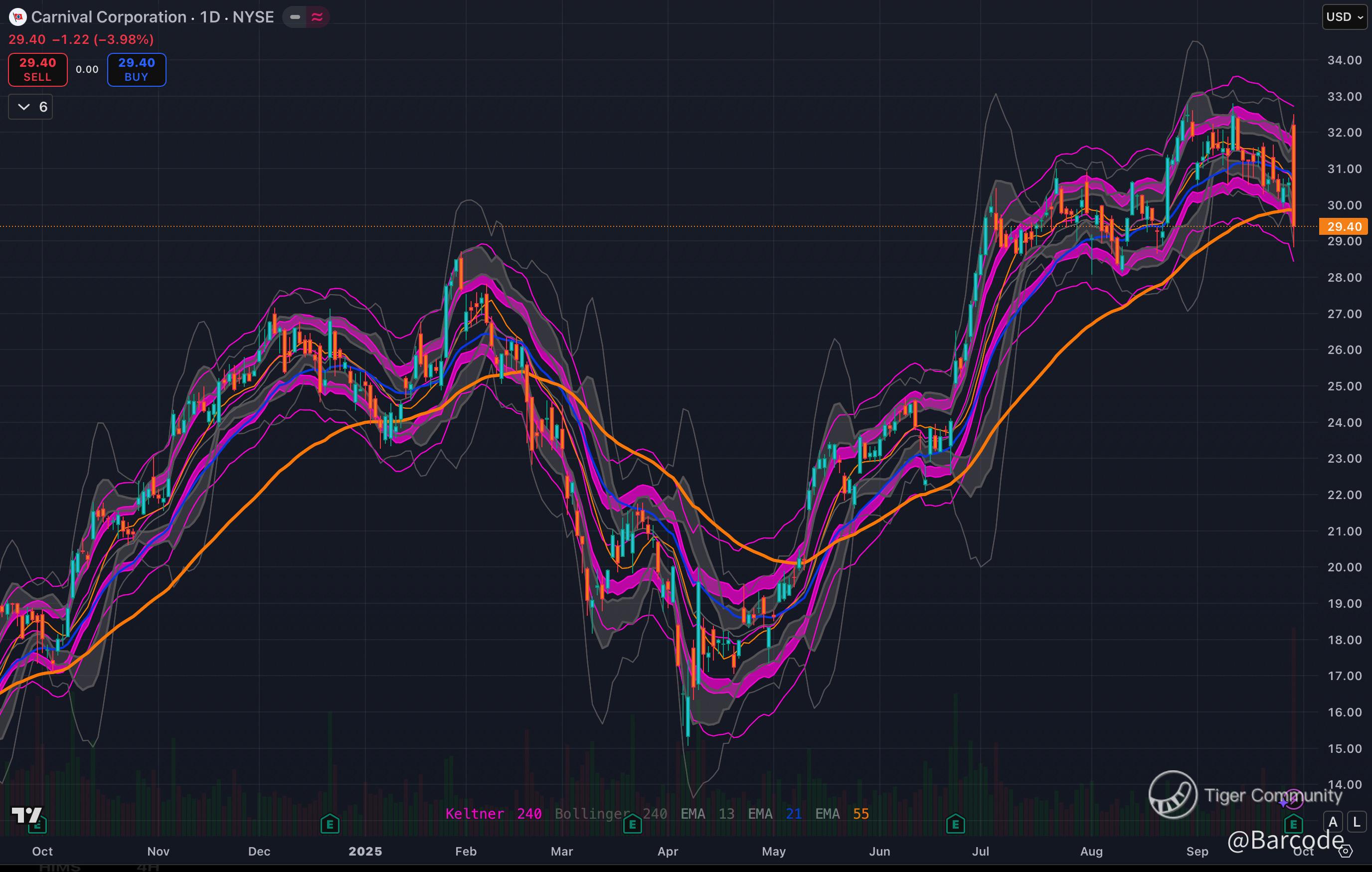This screenshot has height=872, width=1372.
Task: Toggle logarithmic scale with the L button
Action: click(x=1357, y=822)
